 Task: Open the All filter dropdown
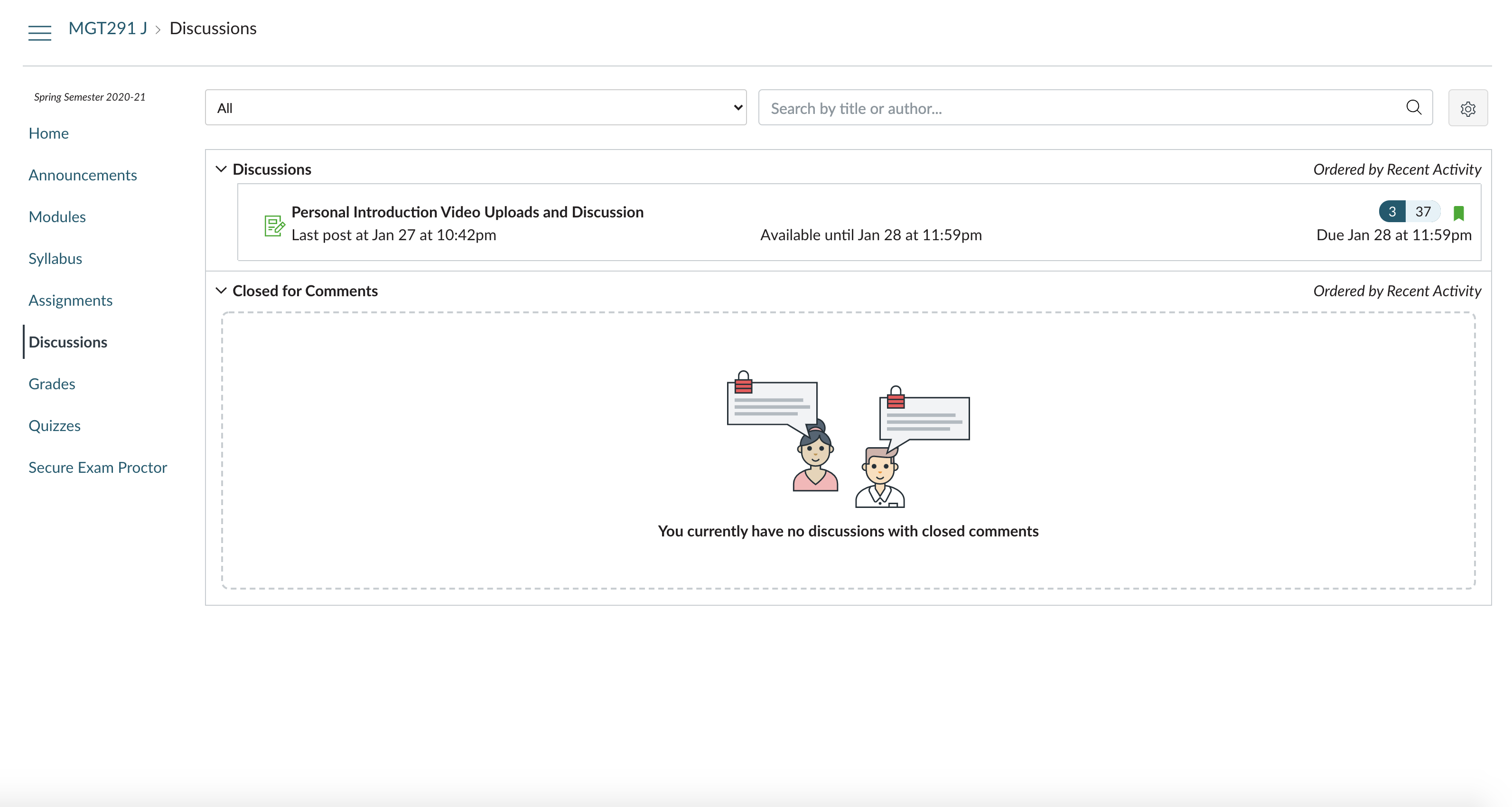coord(476,107)
